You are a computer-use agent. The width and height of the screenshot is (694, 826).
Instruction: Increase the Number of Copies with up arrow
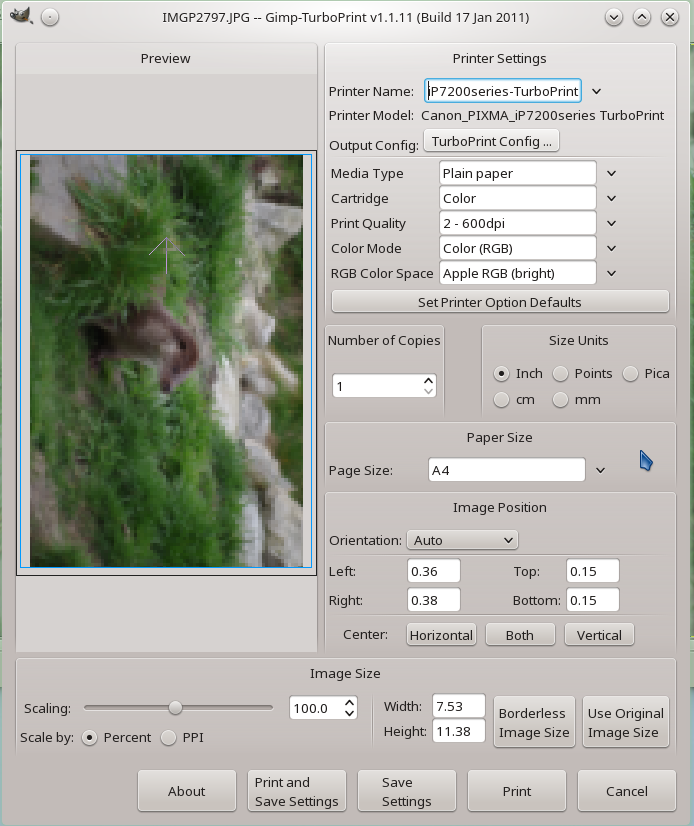[x=429, y=380]
